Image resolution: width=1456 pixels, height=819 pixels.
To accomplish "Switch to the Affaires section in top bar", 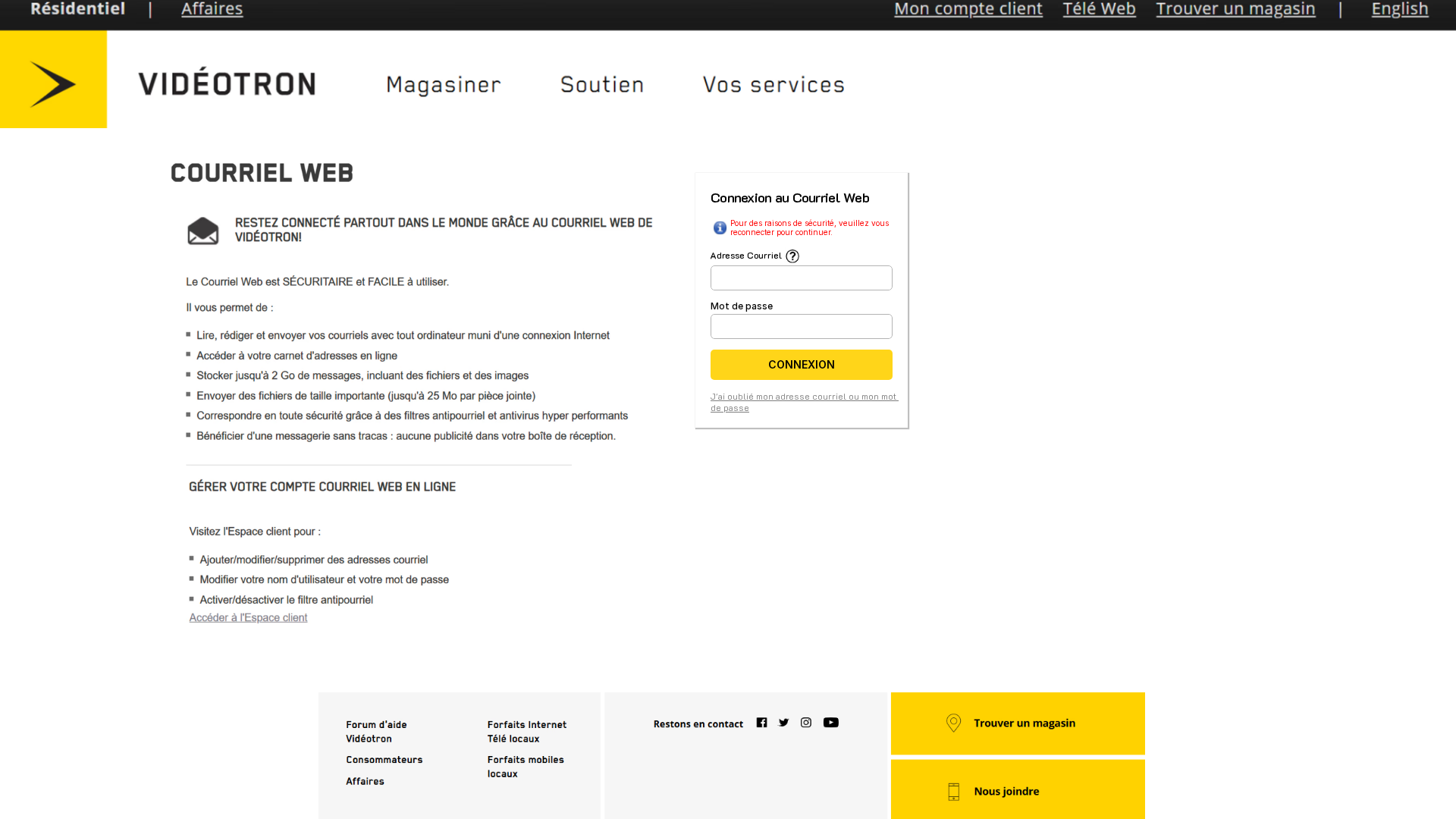I will 212,9.
